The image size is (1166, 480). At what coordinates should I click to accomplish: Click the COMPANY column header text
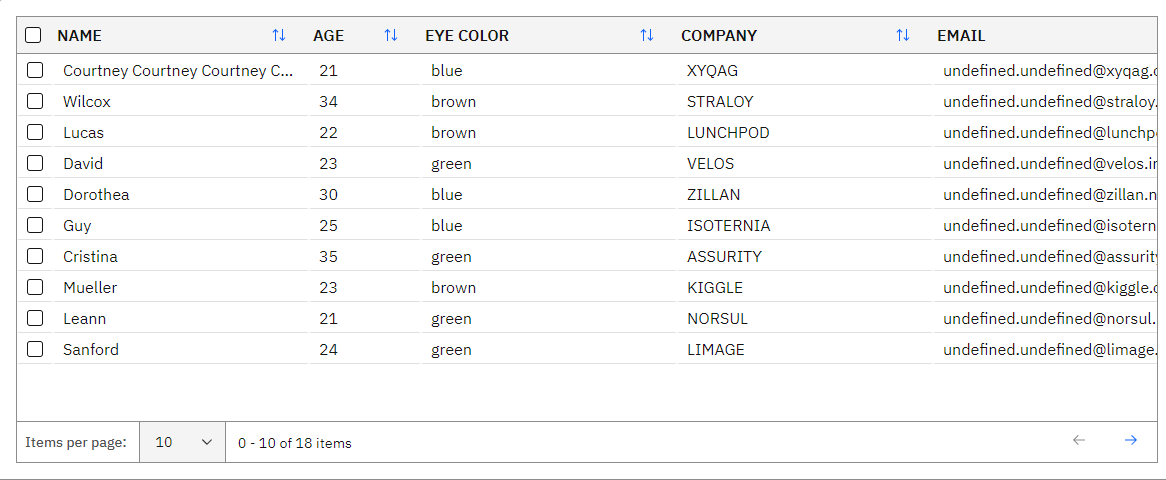(x=719, y=35)
